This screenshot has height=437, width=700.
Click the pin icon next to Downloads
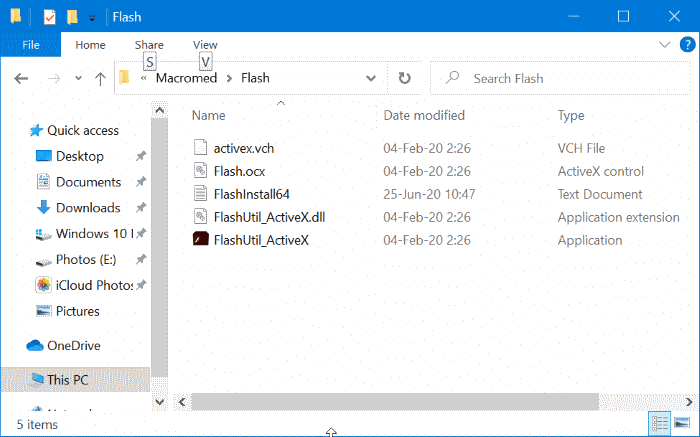(x=141, y=208)
